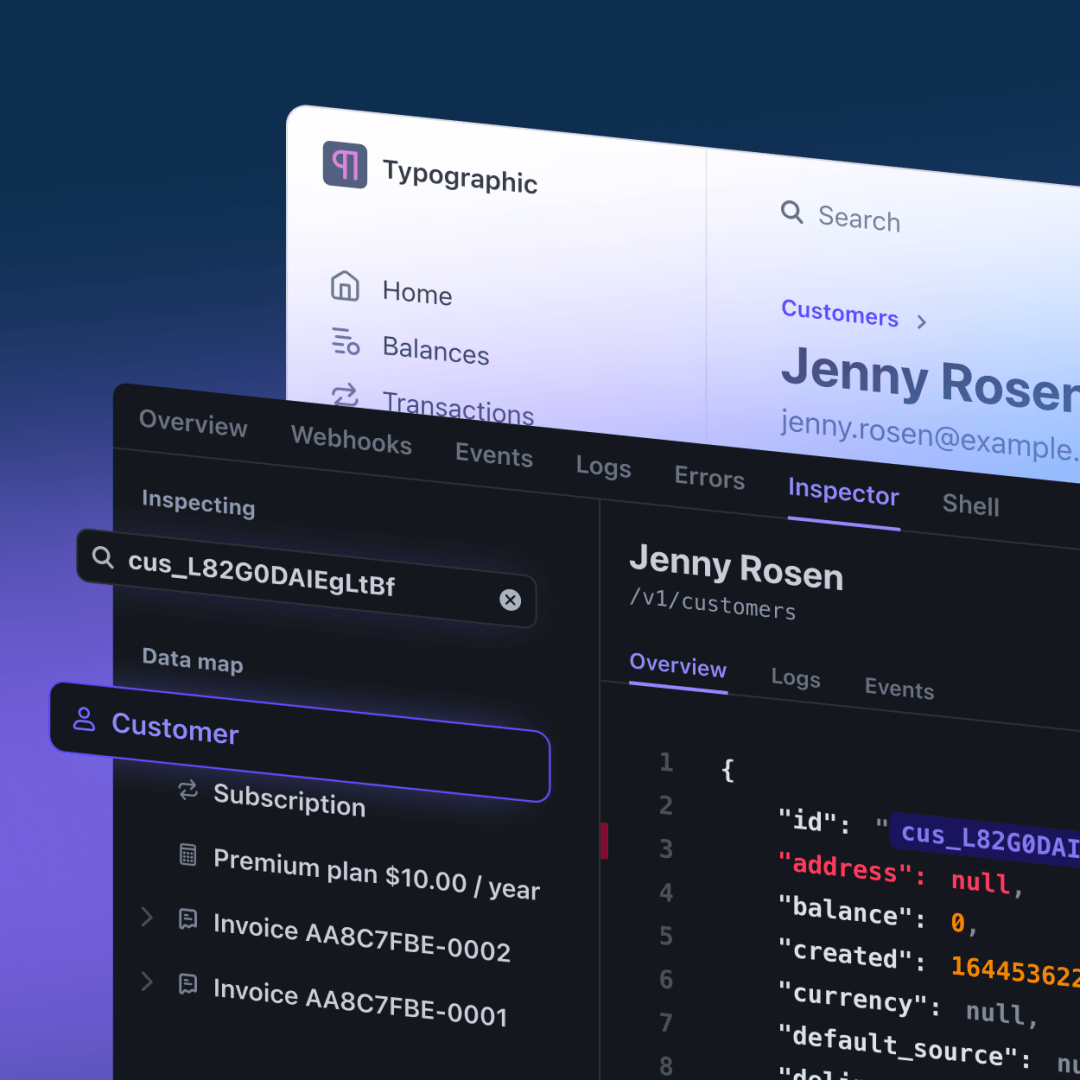Select Premium plan $10.00 / year

pyautogui.click(x=376, y=874)
